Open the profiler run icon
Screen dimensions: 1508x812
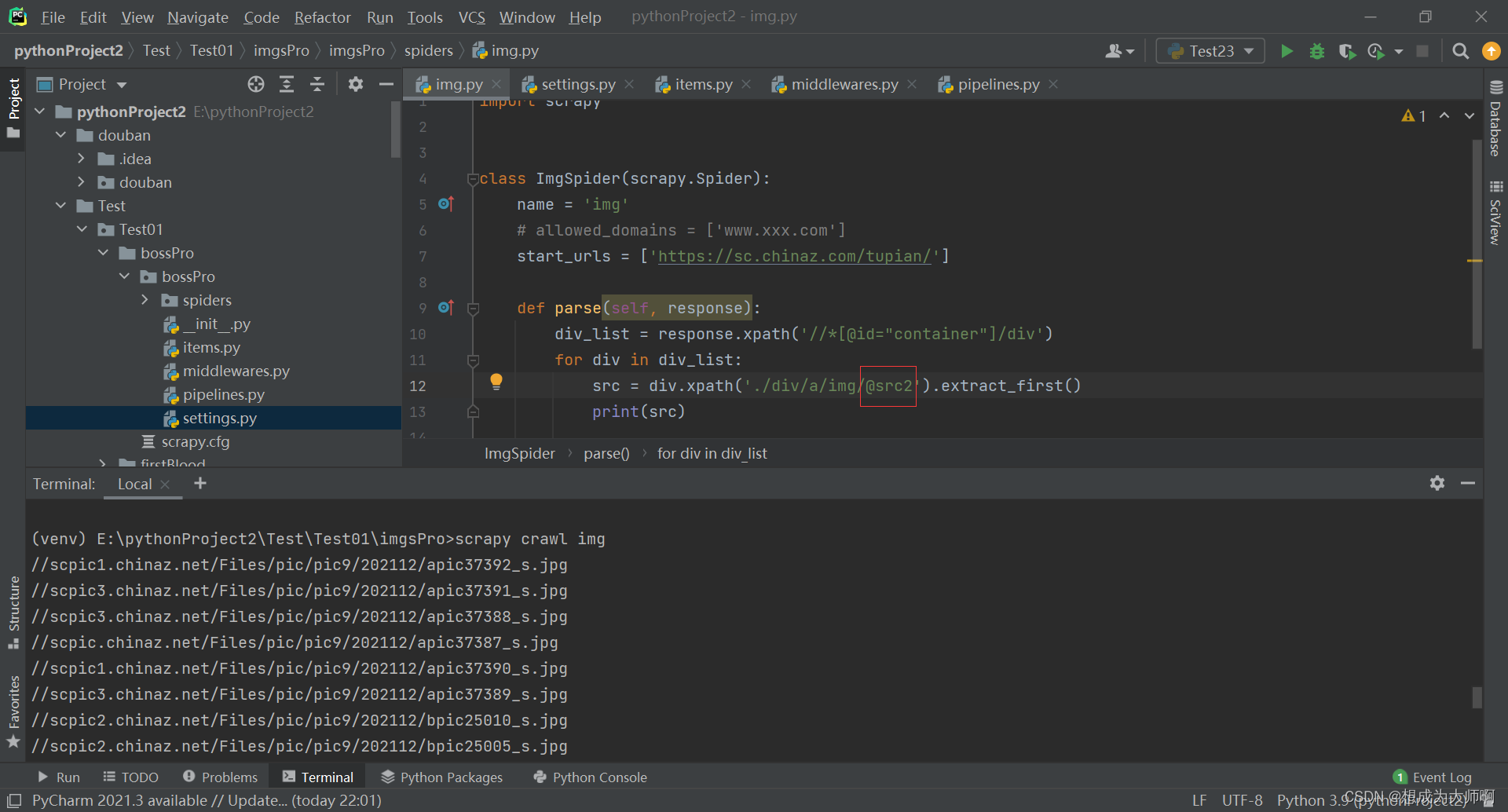(x=1376, y=51)
